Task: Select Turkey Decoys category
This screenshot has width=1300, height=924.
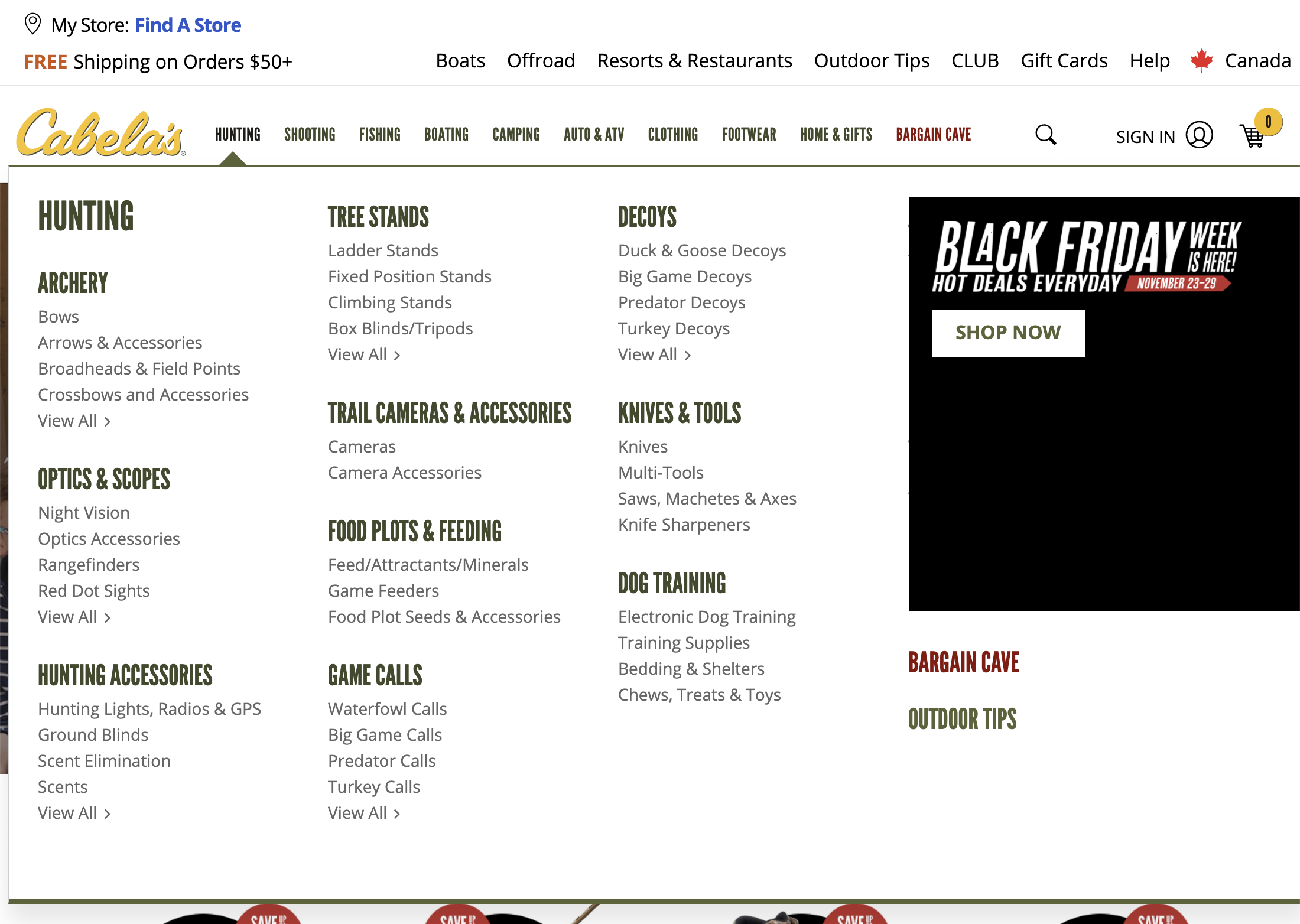Action: point(674,328)
